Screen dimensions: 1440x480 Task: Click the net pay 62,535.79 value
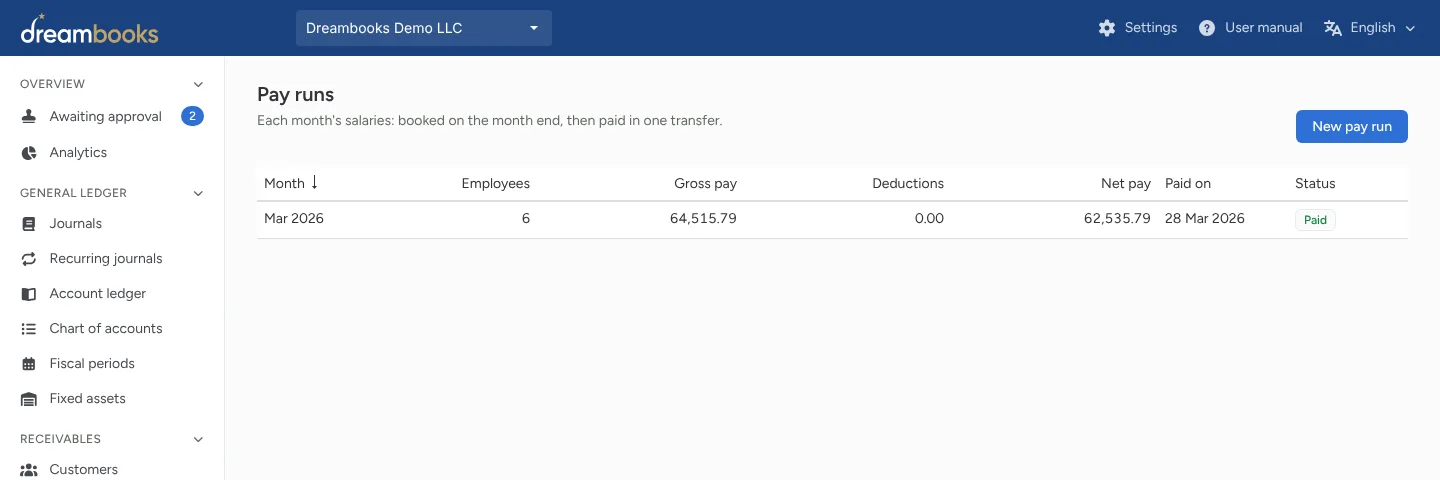(x=1117, y=218)
